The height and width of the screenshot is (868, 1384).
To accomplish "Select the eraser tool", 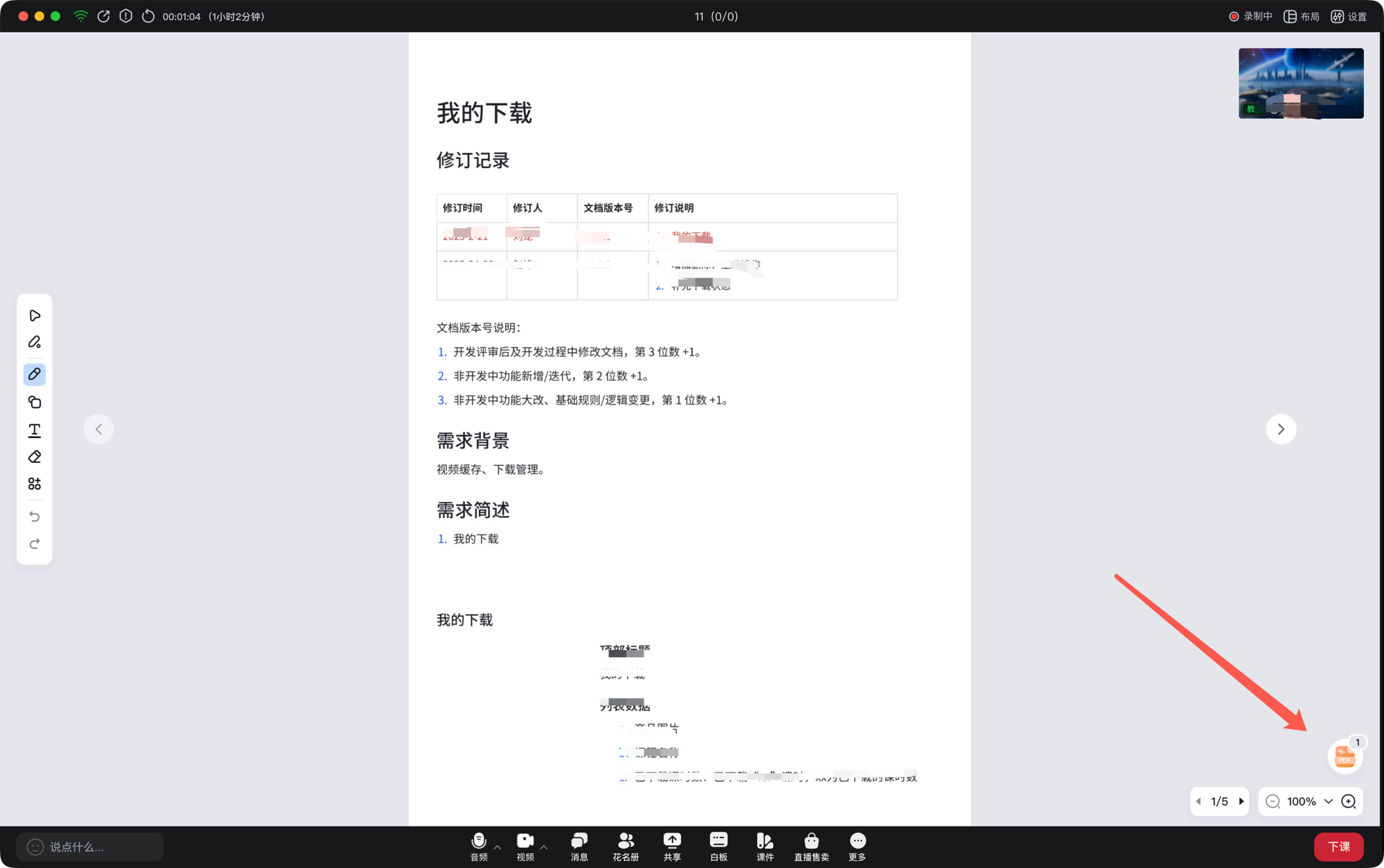I will click(x=35, y=457).
